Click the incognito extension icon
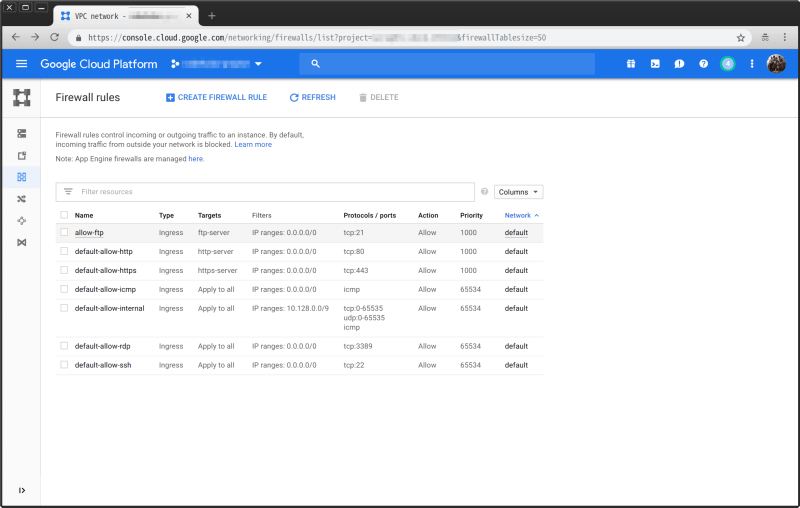The image size is (800, 508). (x=765, y=37)
